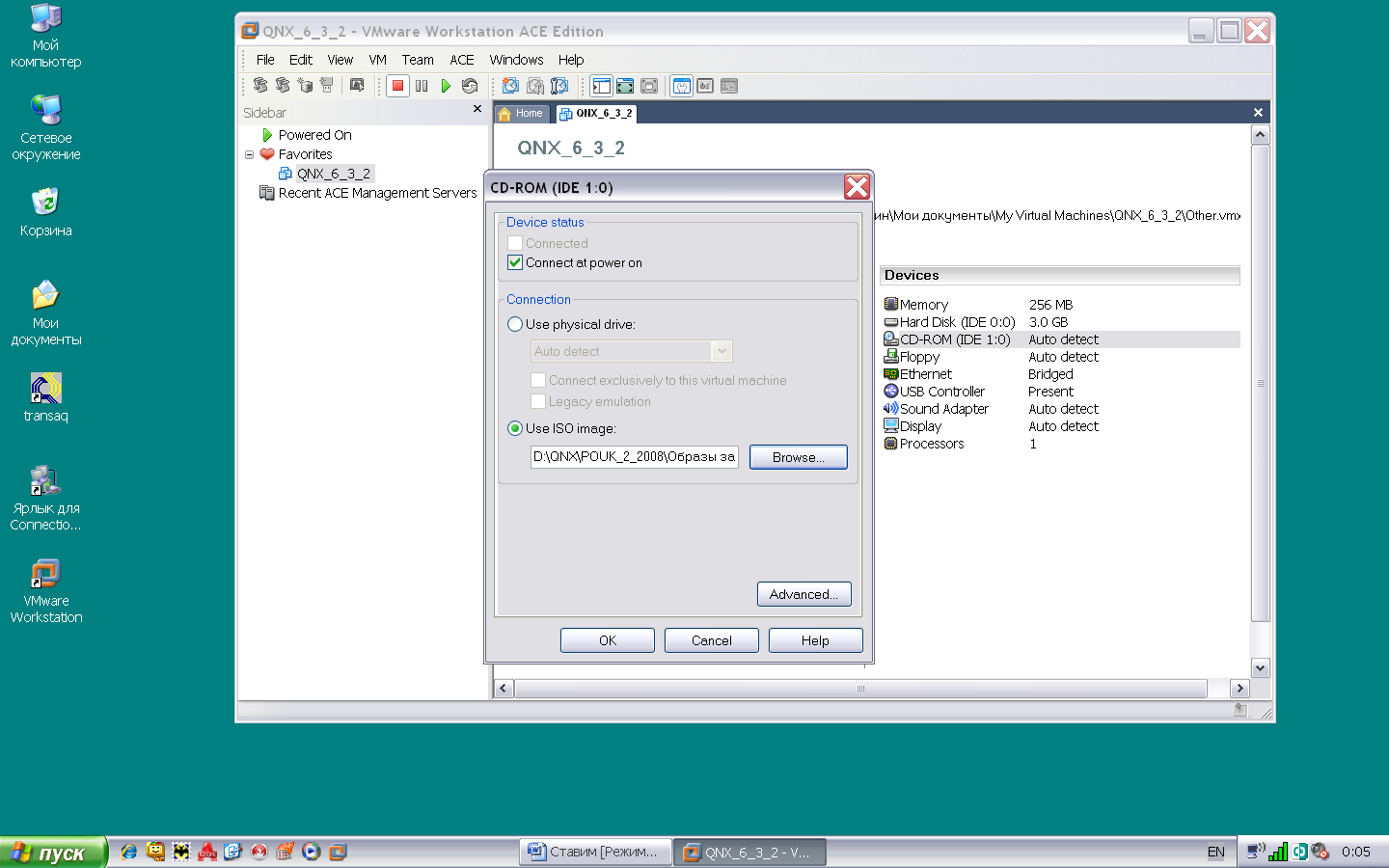This screenshot has height=868, width=1389.
Task: Click the Memory device row
Action: pos(1061,305)
